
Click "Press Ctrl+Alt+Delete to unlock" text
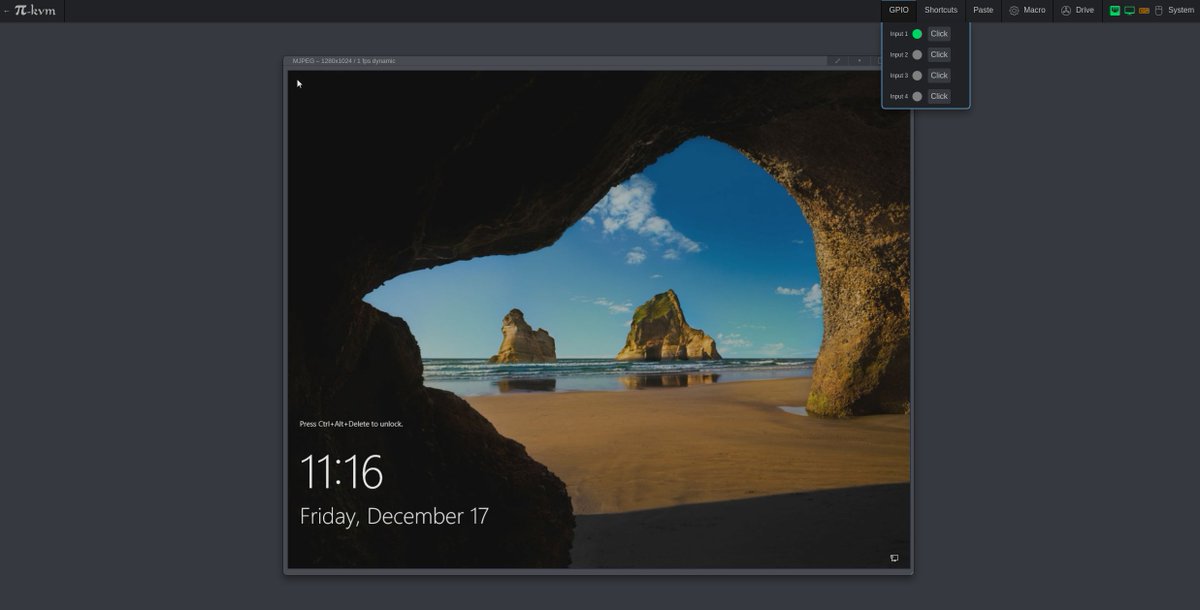coord(351,424)
